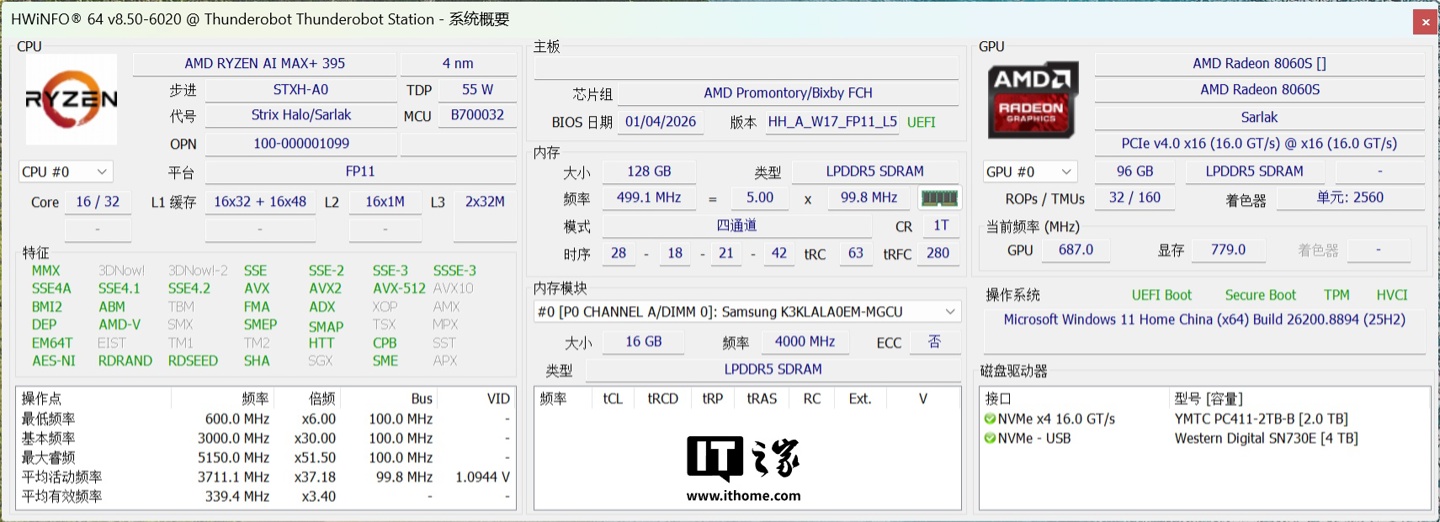1440x522 pixels.
Task: Click the tRAS column header
Action: click(x=762, y=399)
